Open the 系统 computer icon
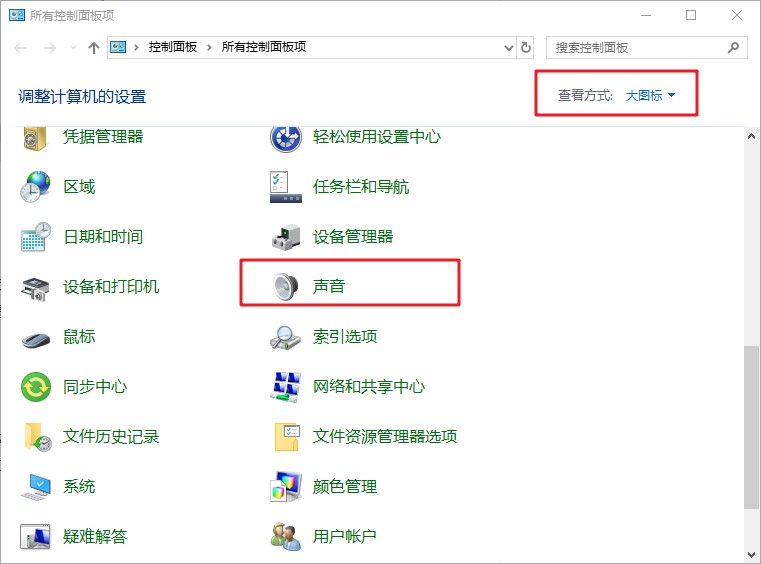This screenshot has width=761, height=564. [36, 487]
